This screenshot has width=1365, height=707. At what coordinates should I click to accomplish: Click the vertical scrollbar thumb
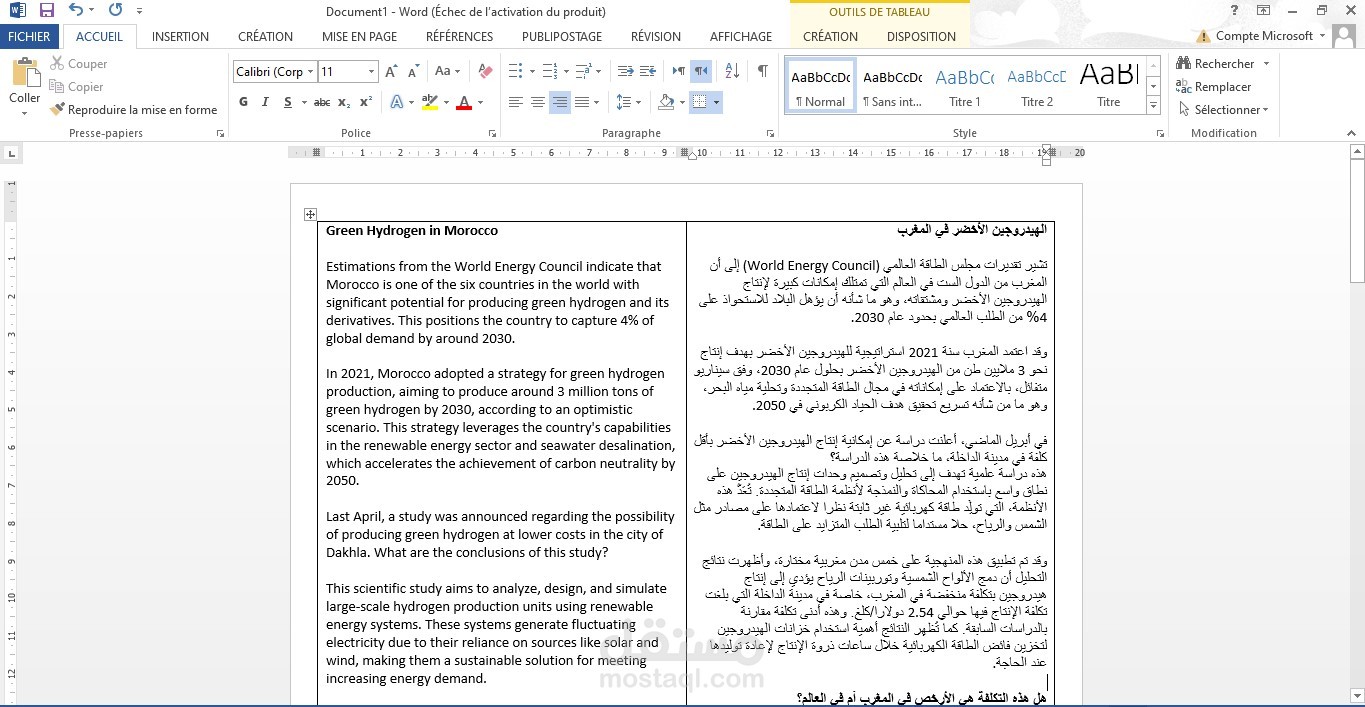point(1357,222)
